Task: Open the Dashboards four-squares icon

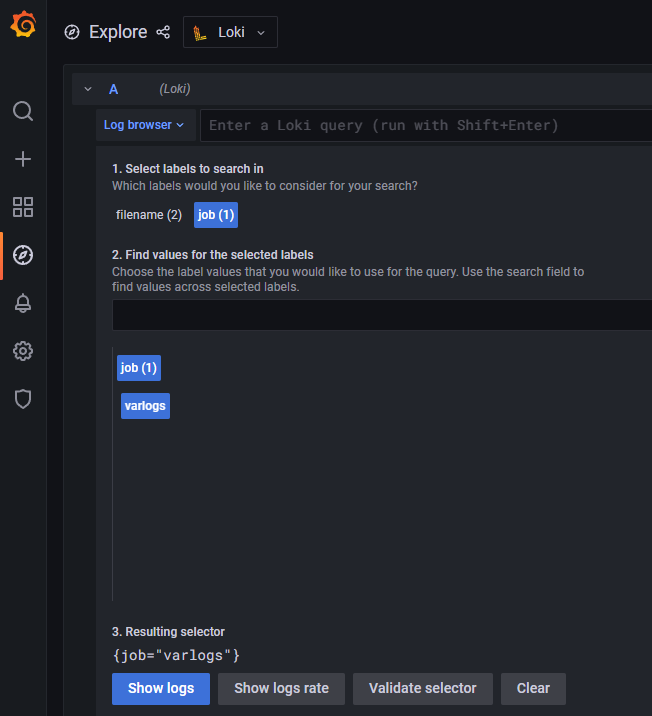Action: point(23,207)
